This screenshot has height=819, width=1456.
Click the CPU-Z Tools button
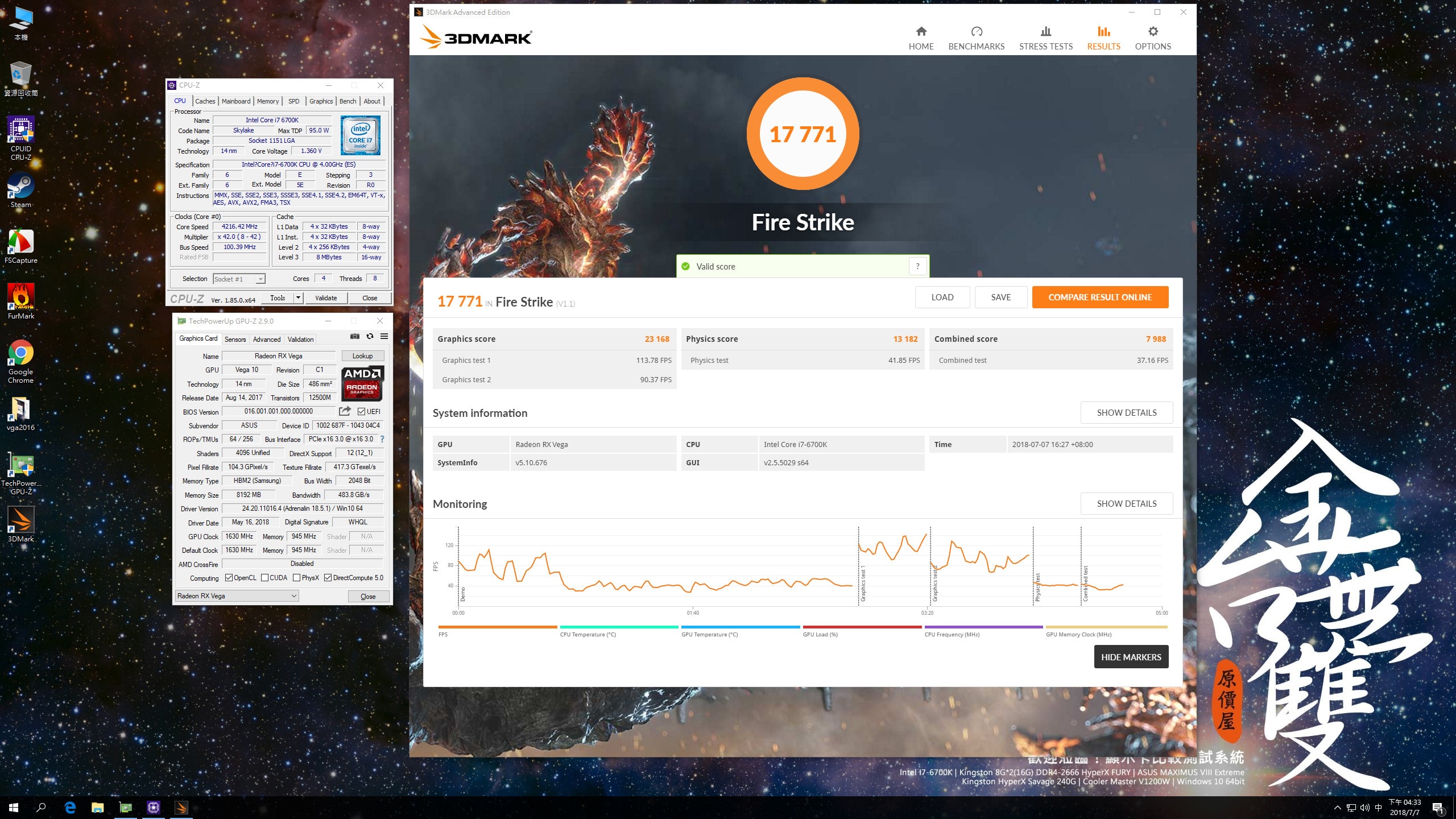coord(278,297)
